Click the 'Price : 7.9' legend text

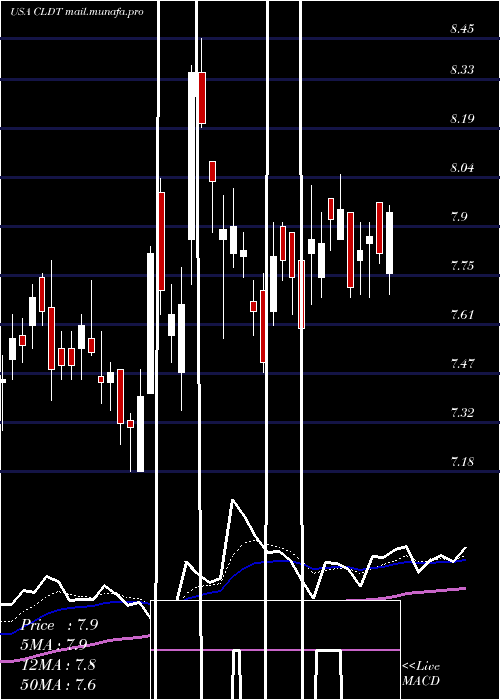[59, 625]
